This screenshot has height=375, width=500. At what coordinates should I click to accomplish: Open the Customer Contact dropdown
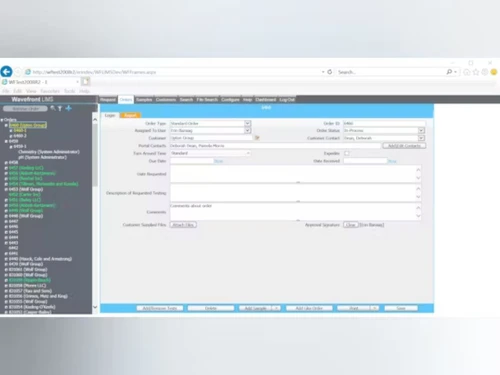421,138
